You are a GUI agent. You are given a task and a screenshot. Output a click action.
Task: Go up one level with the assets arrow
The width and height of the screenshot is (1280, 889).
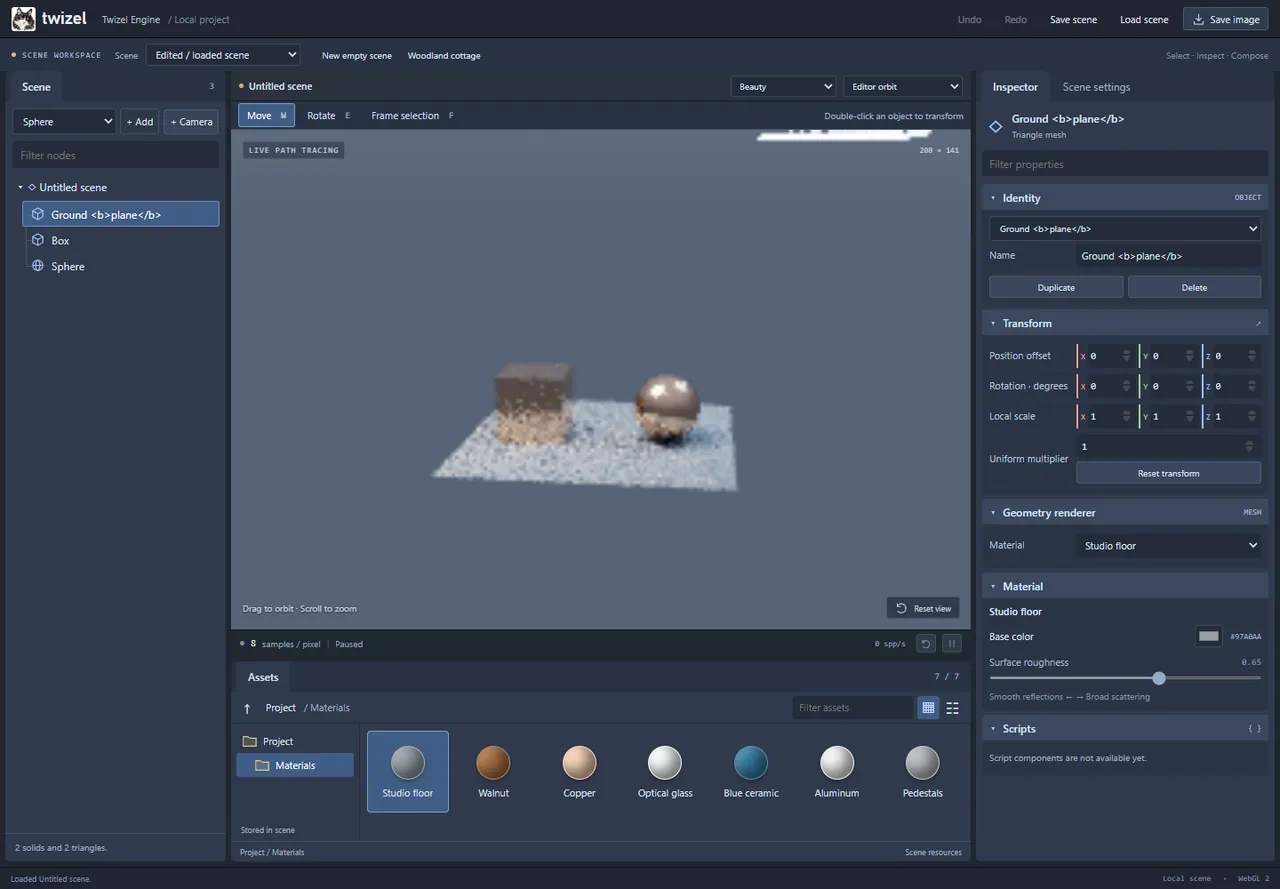pos(247,708)
